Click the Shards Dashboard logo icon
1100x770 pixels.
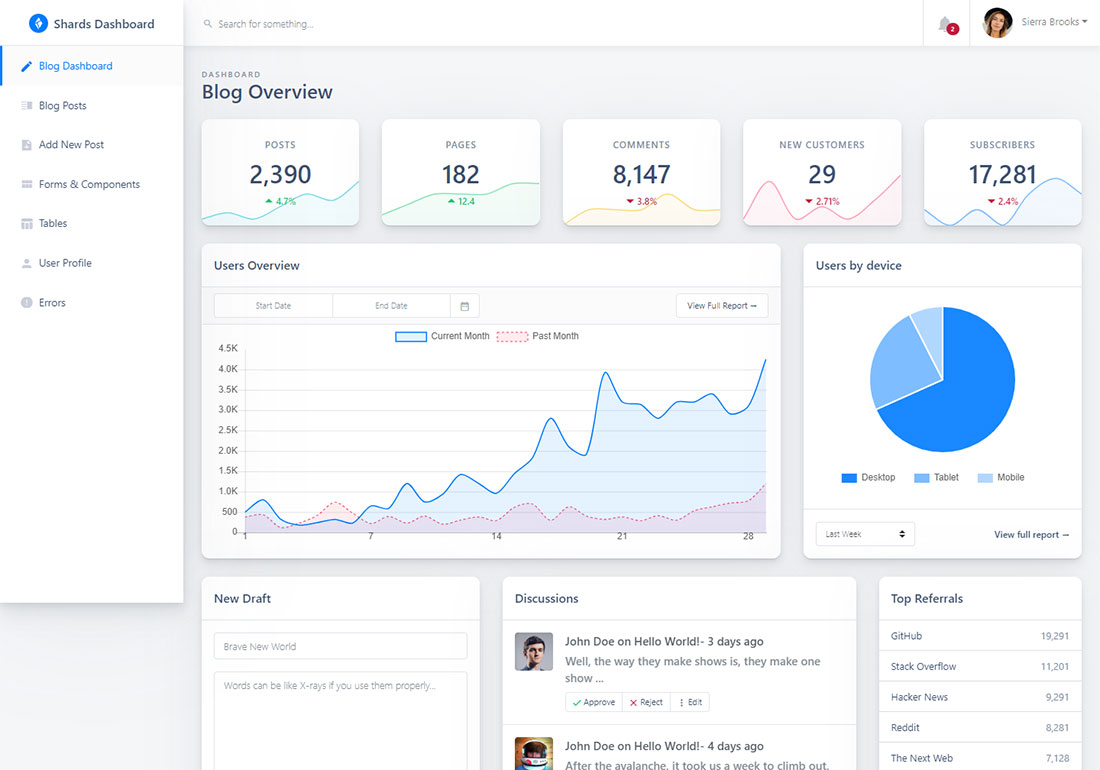38,23
